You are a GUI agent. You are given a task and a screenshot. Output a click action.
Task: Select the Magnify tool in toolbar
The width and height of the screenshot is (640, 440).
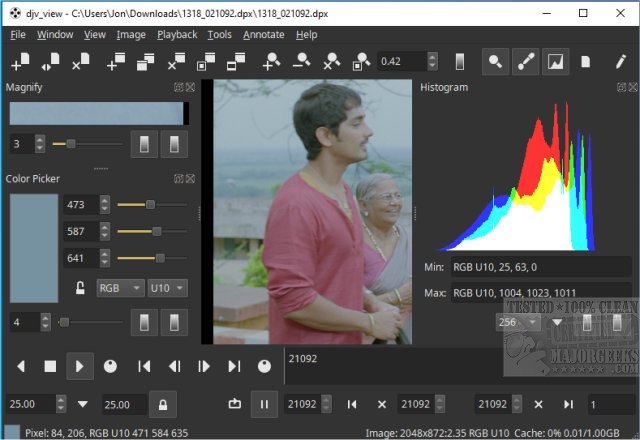coord(495,62)
